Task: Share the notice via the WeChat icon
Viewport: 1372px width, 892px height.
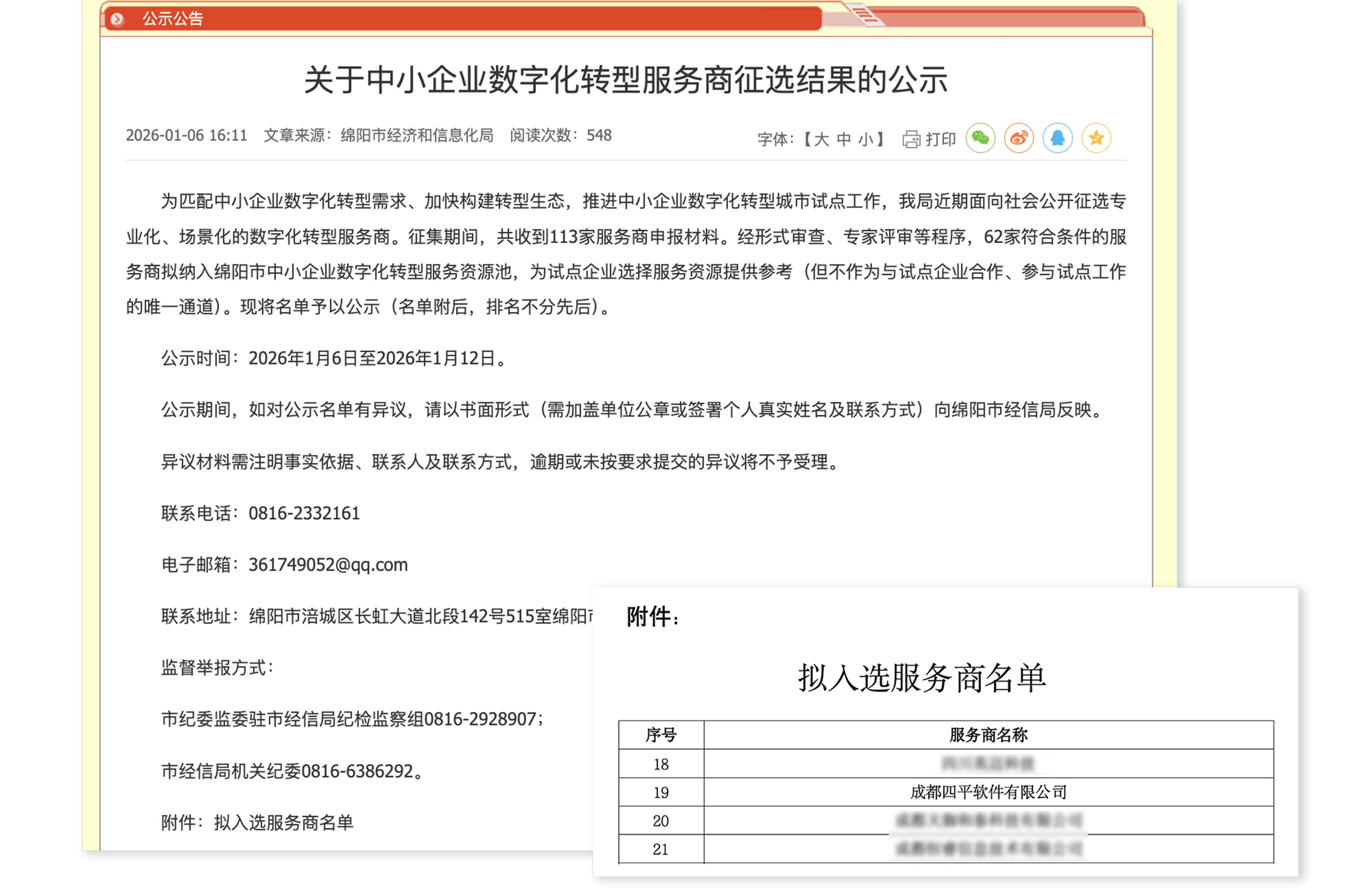Action: [980, 138]
